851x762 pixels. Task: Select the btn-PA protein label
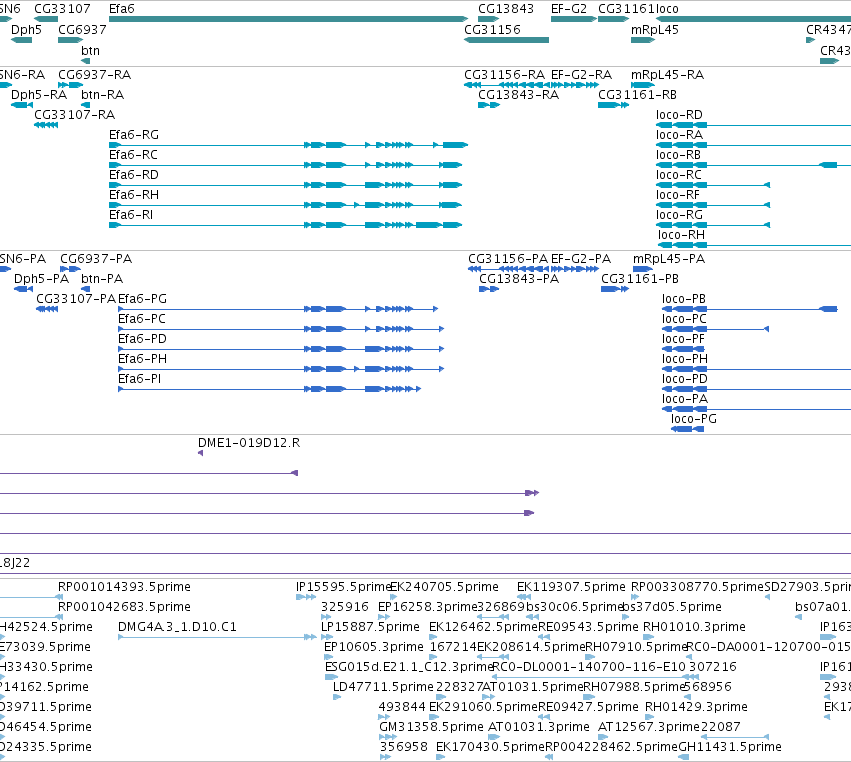click(101, 278)
